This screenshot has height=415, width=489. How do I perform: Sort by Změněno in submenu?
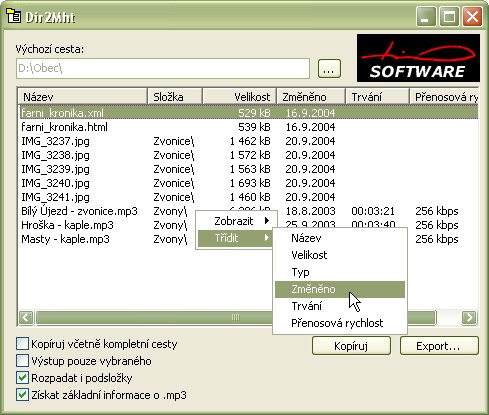coord(340,289)
